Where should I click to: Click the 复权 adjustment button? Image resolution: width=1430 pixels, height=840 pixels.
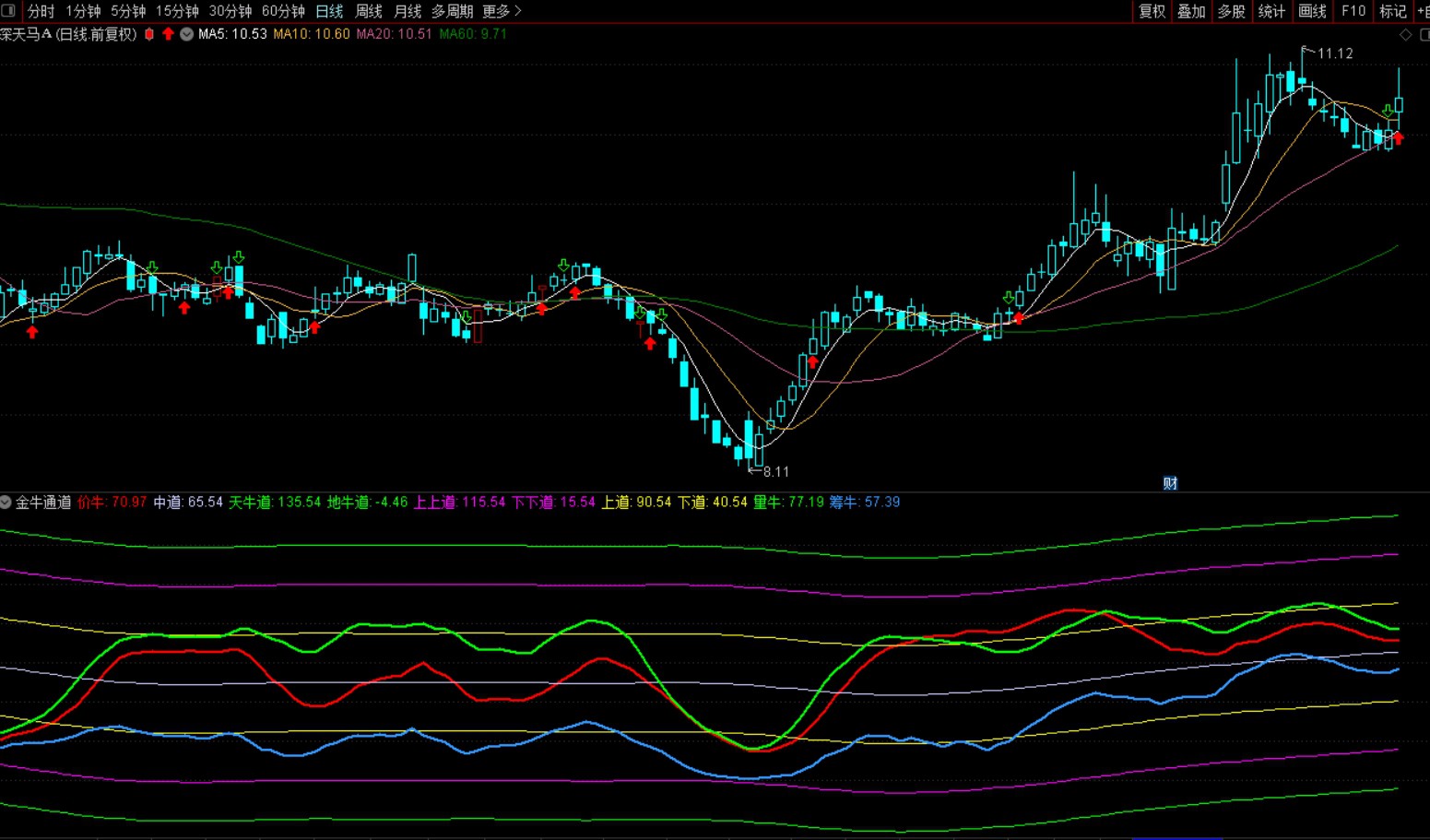coord(1152,11)
